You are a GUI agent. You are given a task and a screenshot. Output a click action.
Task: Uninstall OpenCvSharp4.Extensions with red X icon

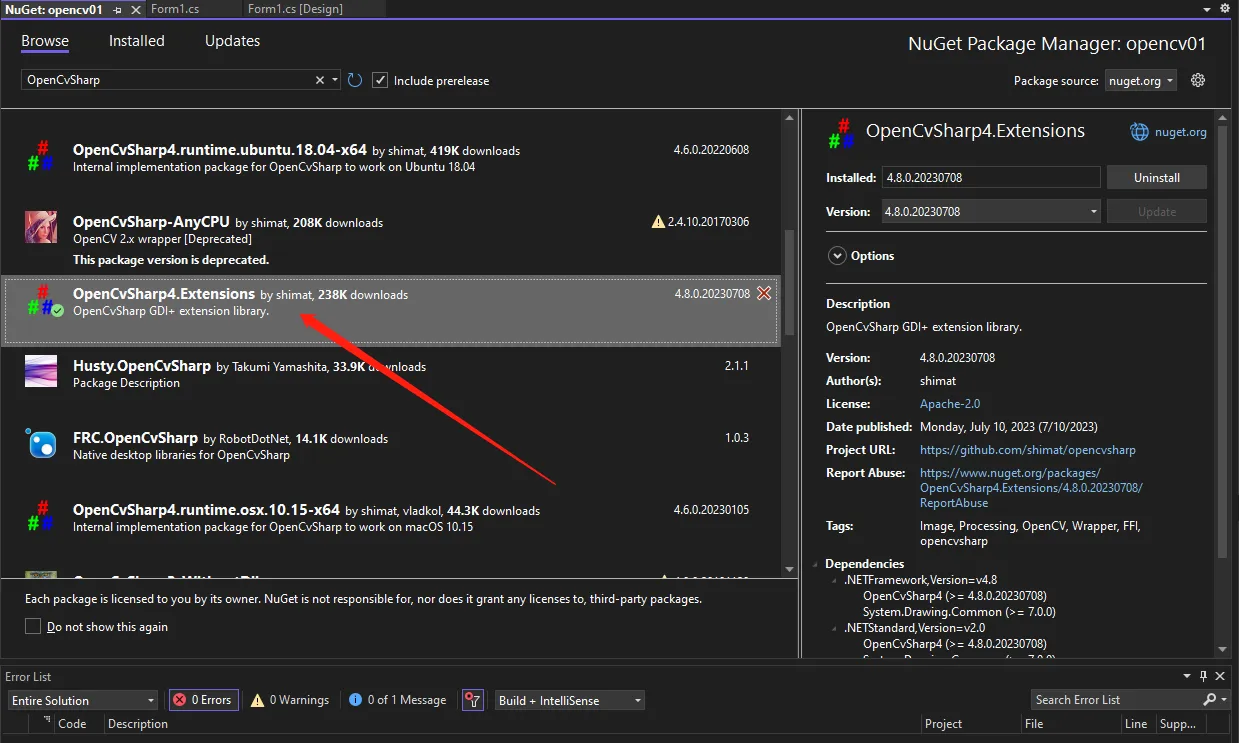pyautogui.click(x=764, y=294)
